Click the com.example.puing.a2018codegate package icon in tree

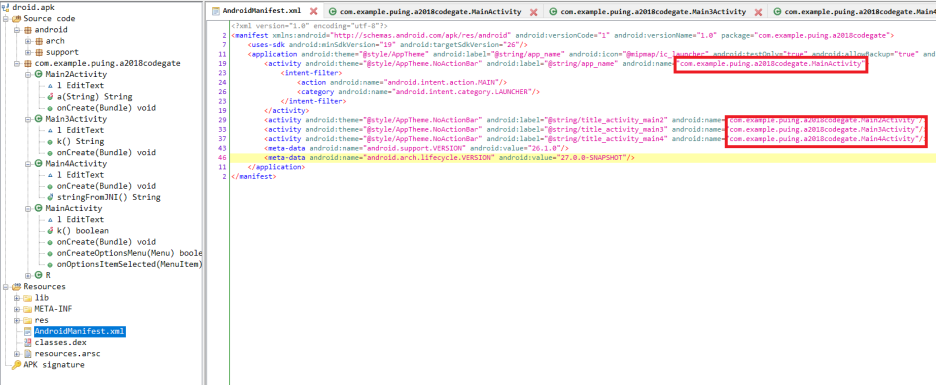[x=29, y=63]
